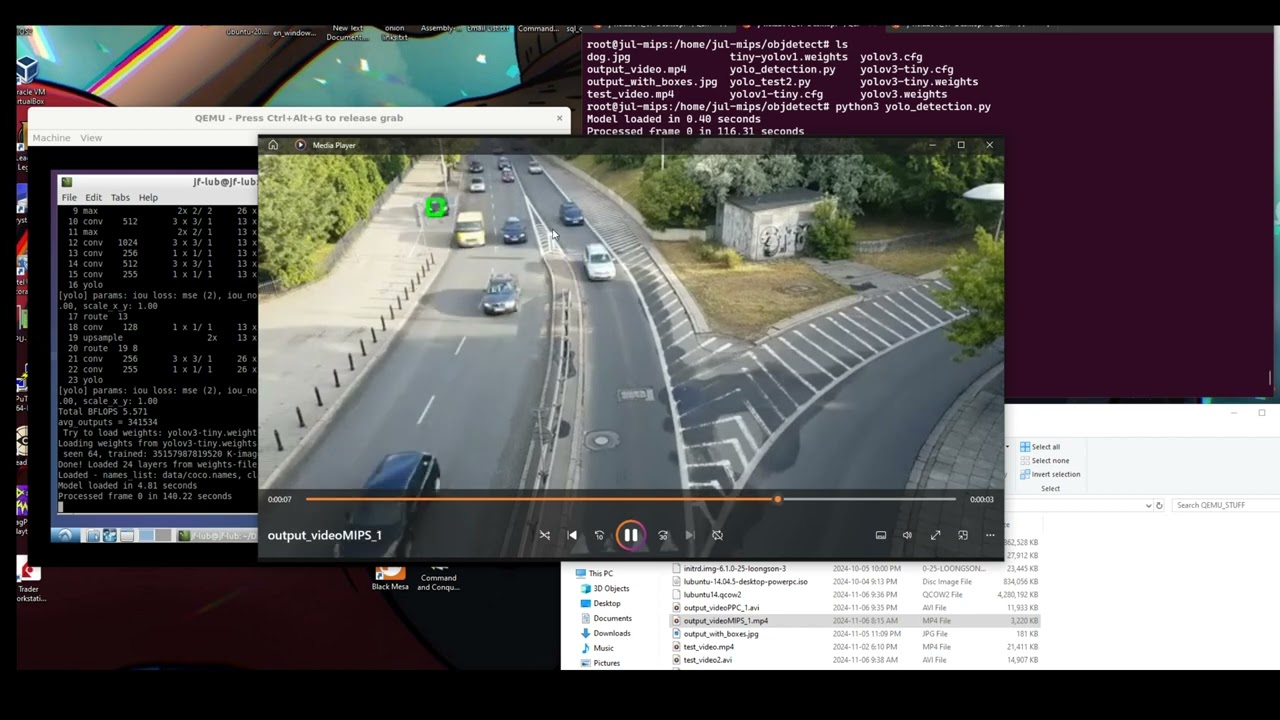Close the Media Player window
This screenshot has width=1280, height=720.
pos(990,145)
